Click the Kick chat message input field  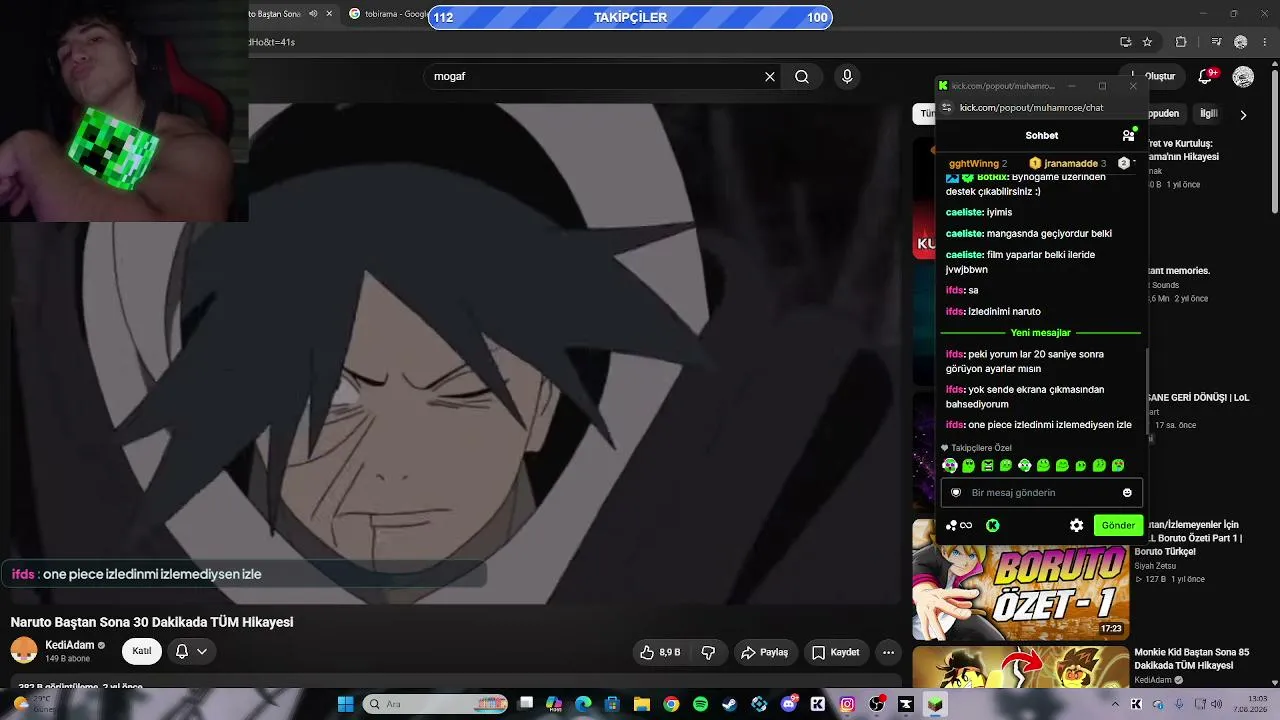pos(1041,492)
